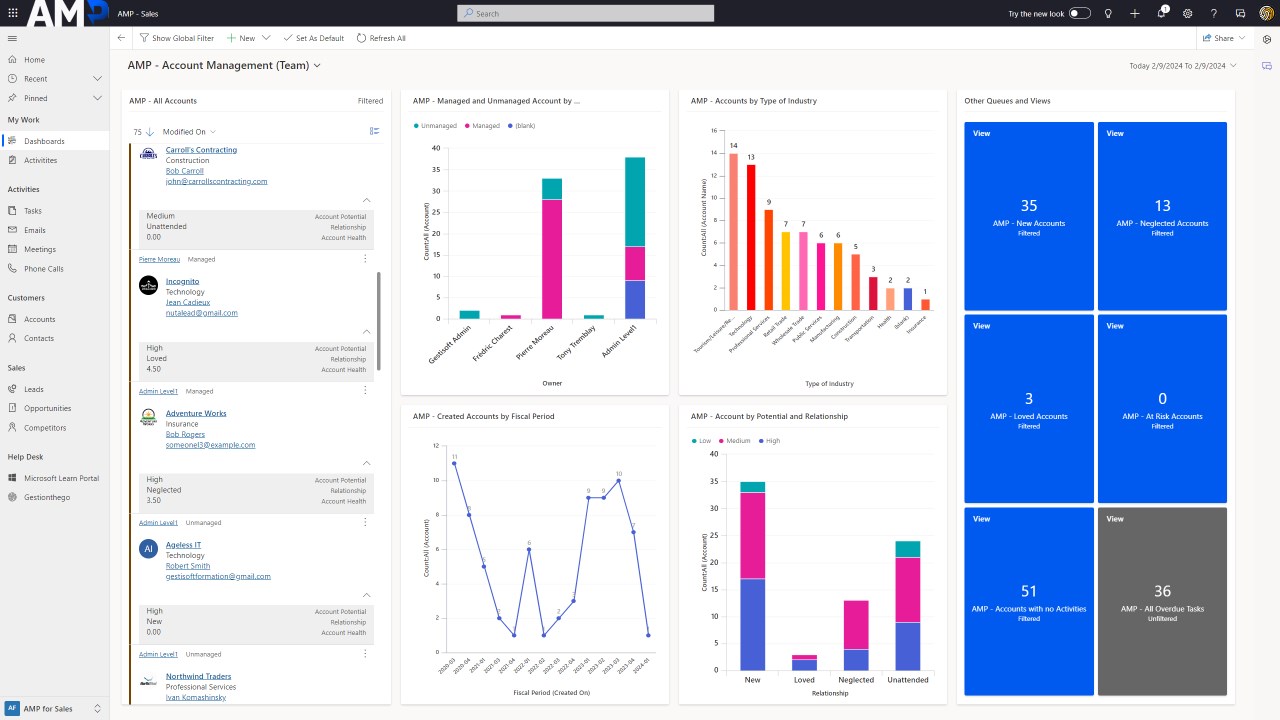Switch view using the list layout icon

(374, 131)
